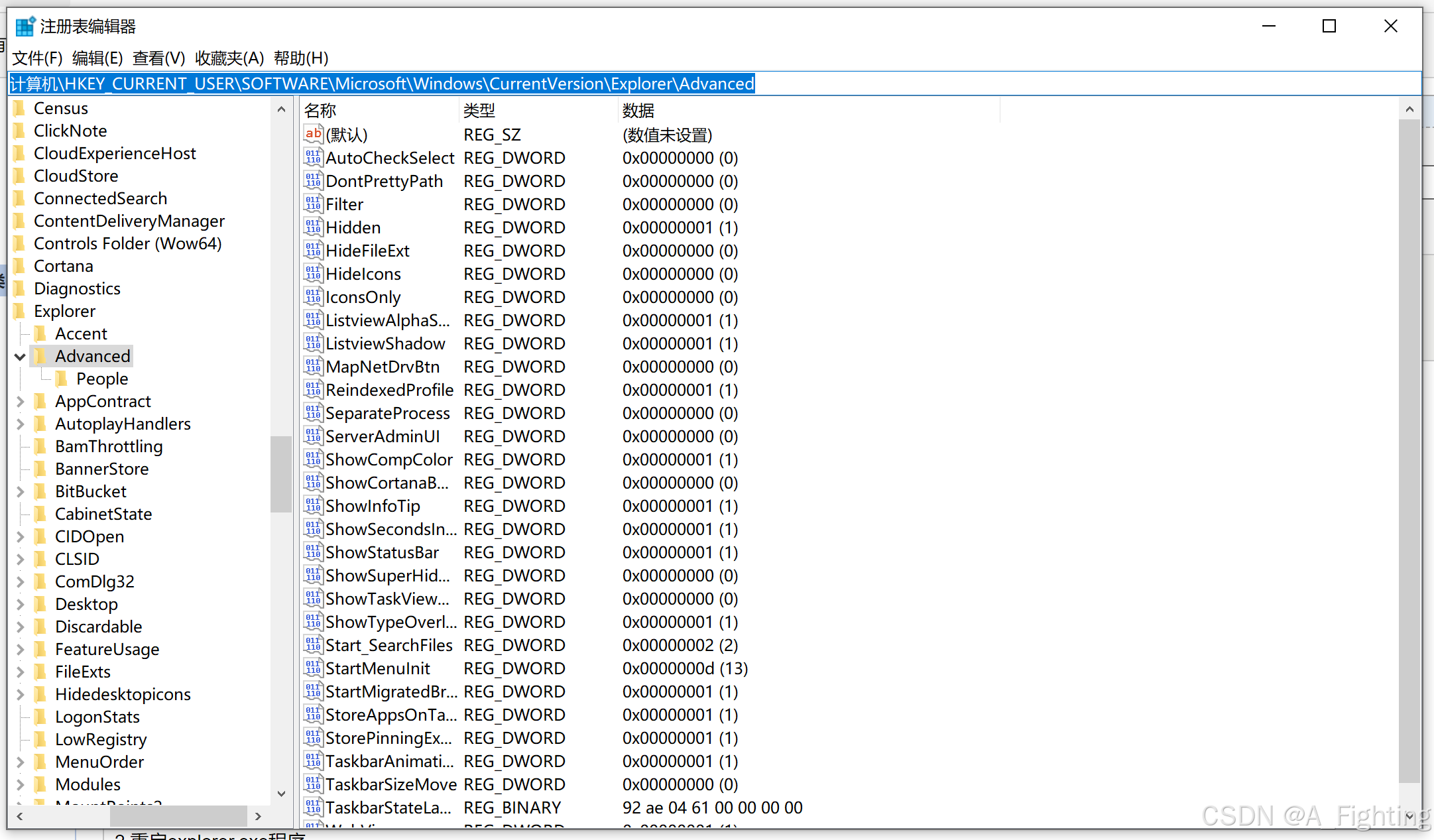Screen dimensions: 1434x840
Task: Click the (默认) string value icon
Action: click(313, 135)
